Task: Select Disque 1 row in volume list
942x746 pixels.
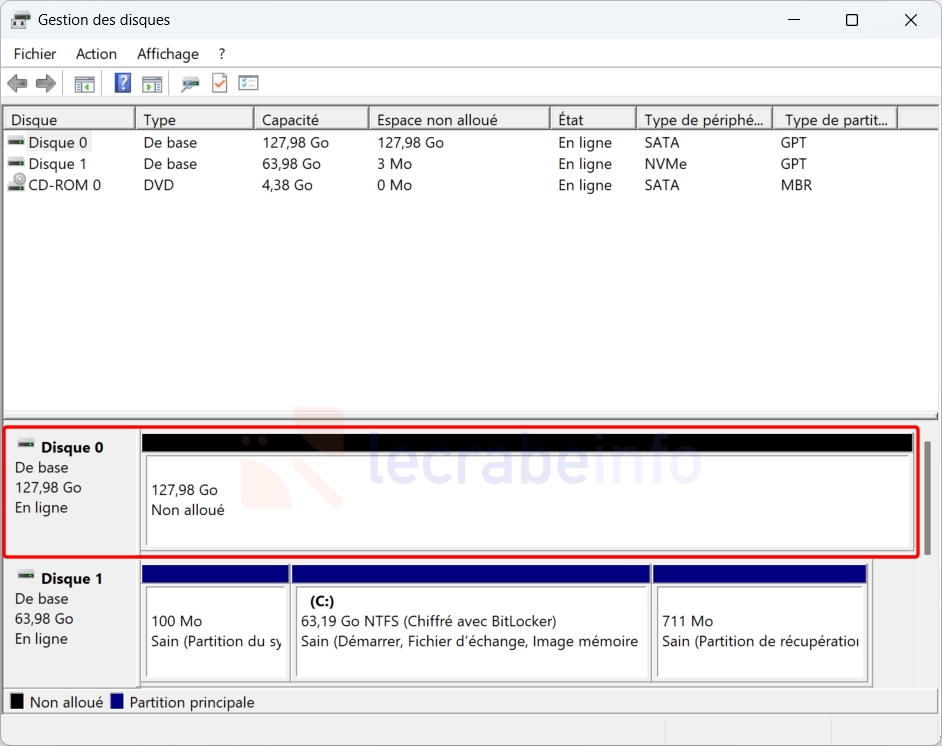Action: click(x=57, y=164)
